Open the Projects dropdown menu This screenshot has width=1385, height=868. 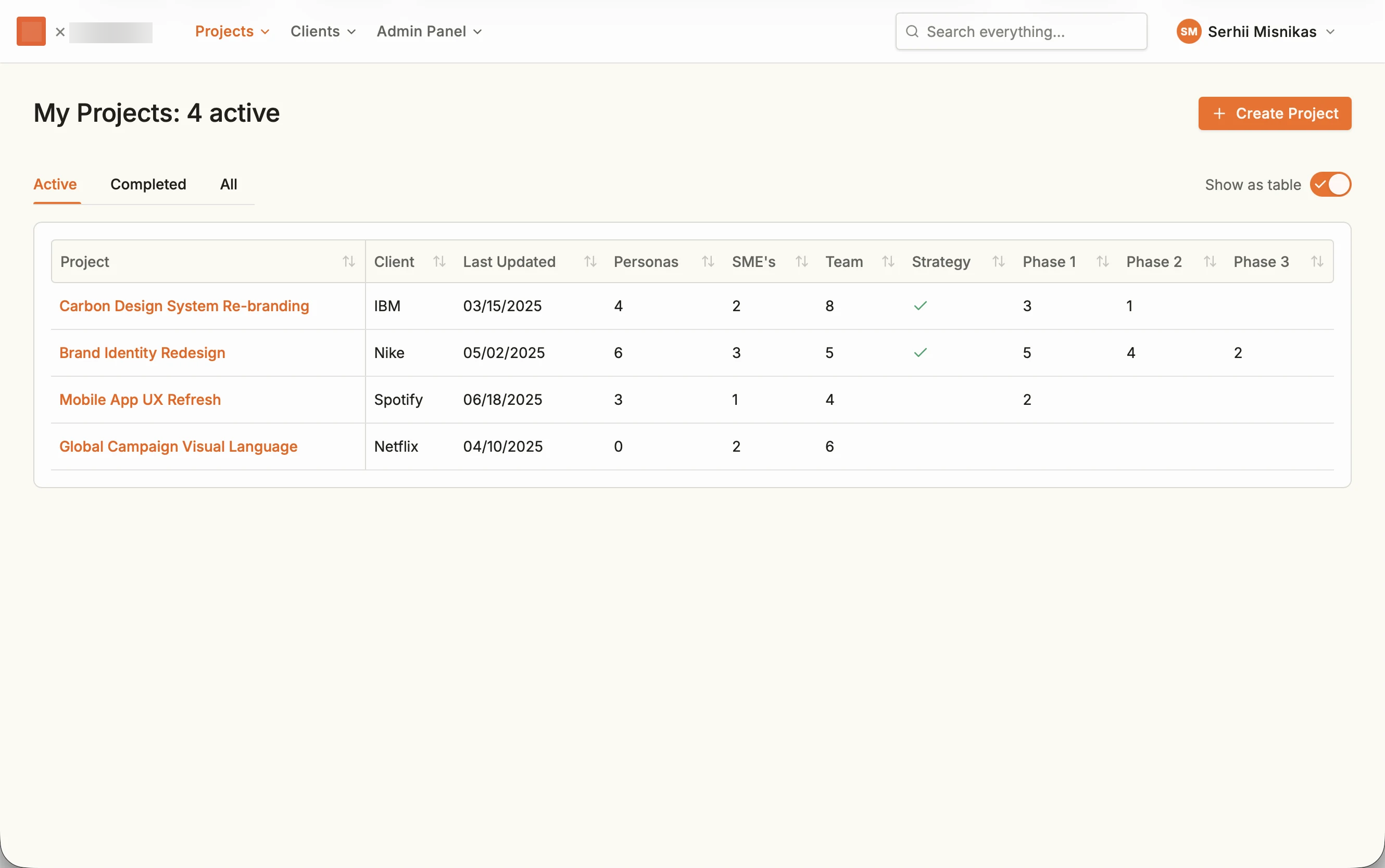click(x=232, y=32)
